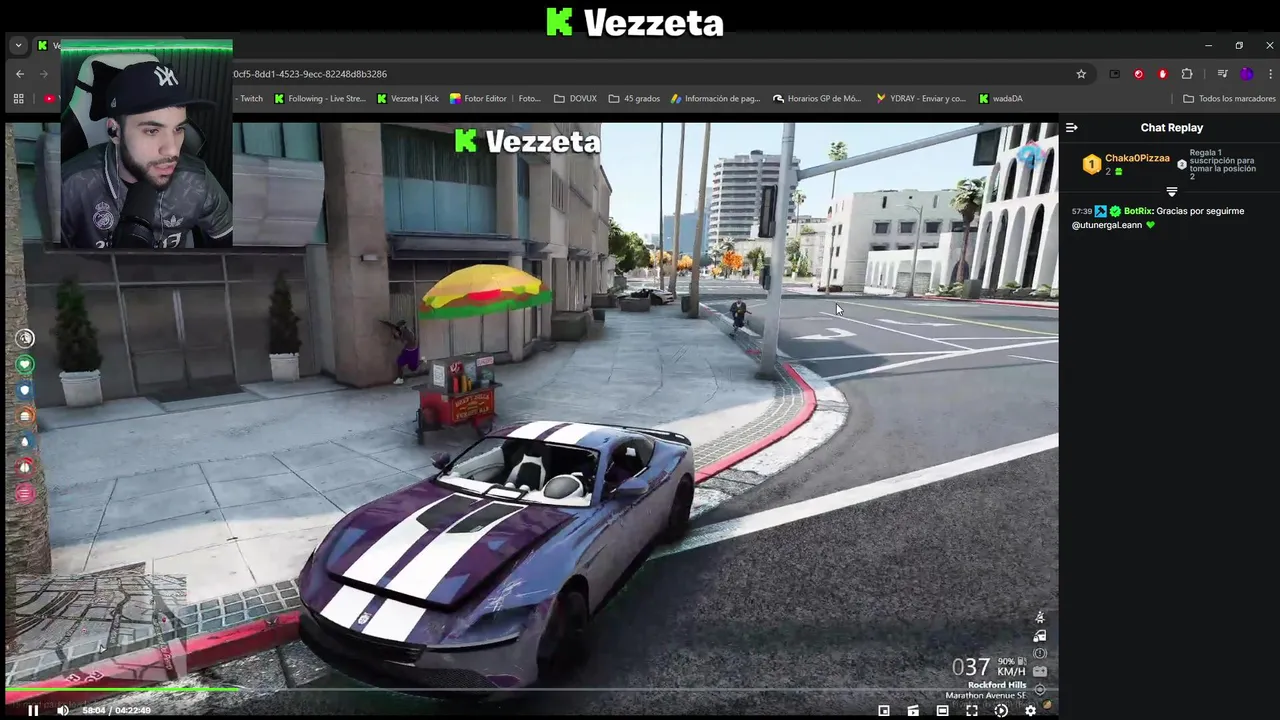The height and width of the screenshot is (720, 1280).
Task: Click the 037 KM/H speedometer readout
Action: [x=988, y=667]
